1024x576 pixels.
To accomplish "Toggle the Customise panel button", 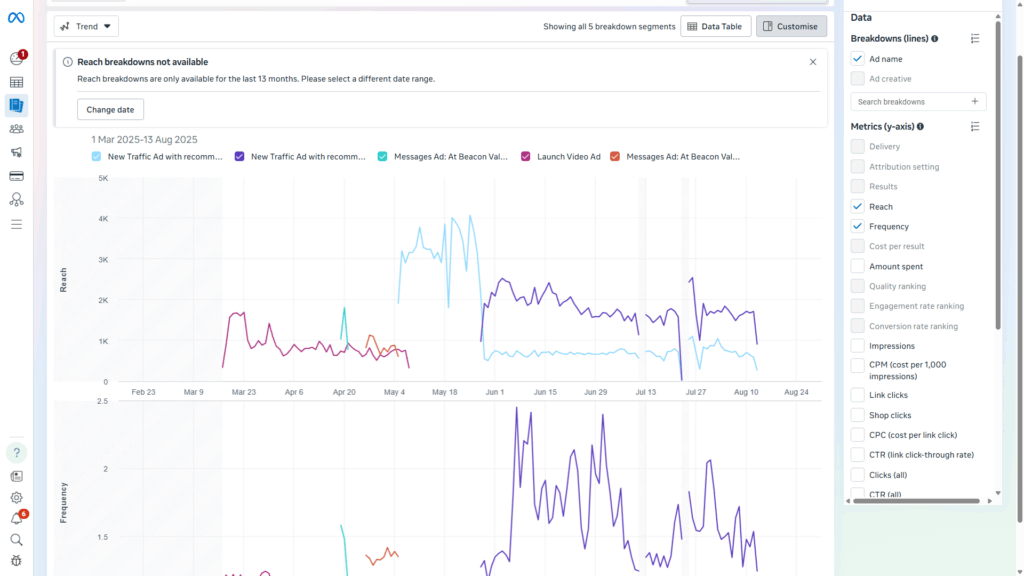I will [791, 26].
